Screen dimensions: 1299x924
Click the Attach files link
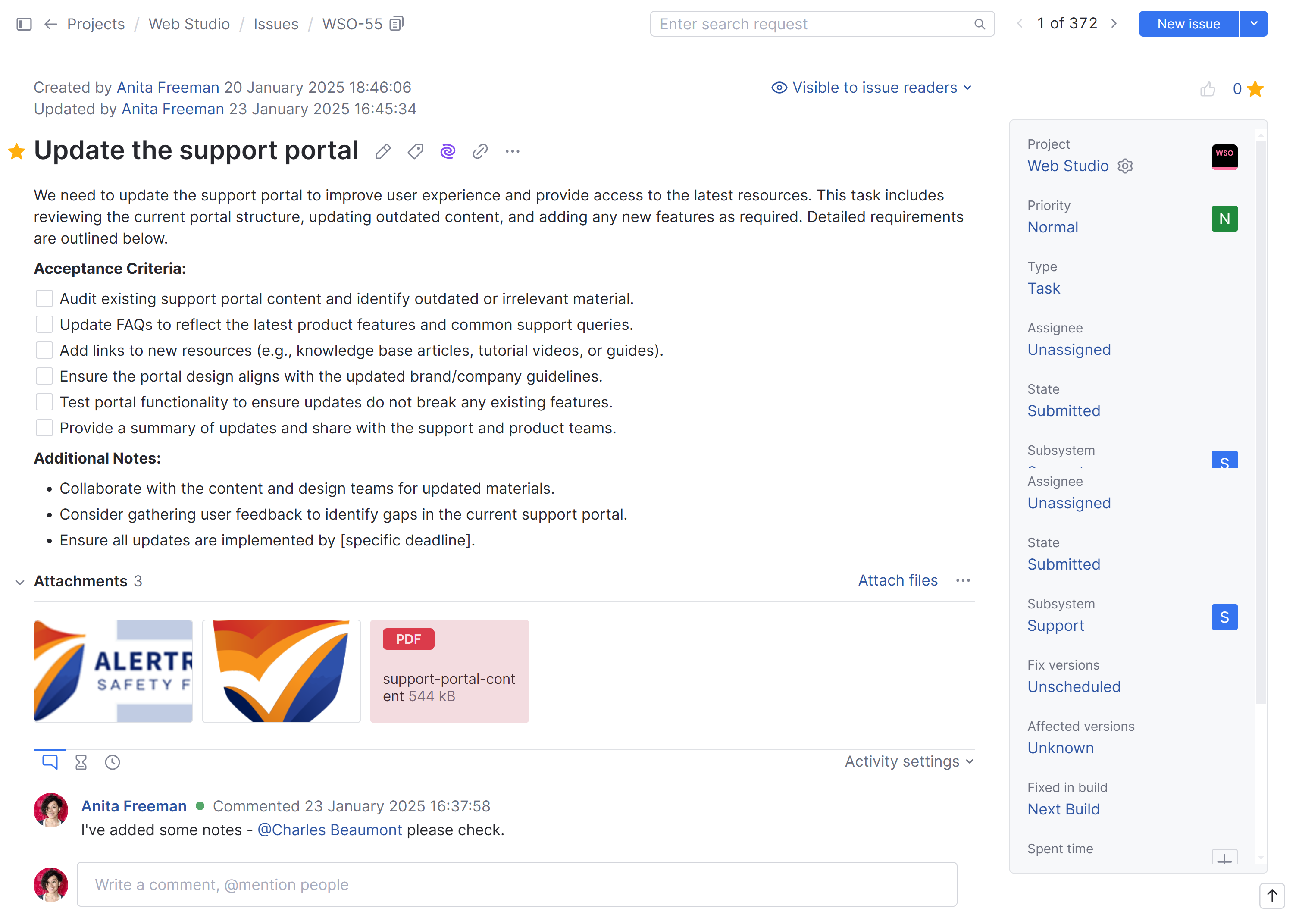tap(898, 580)
